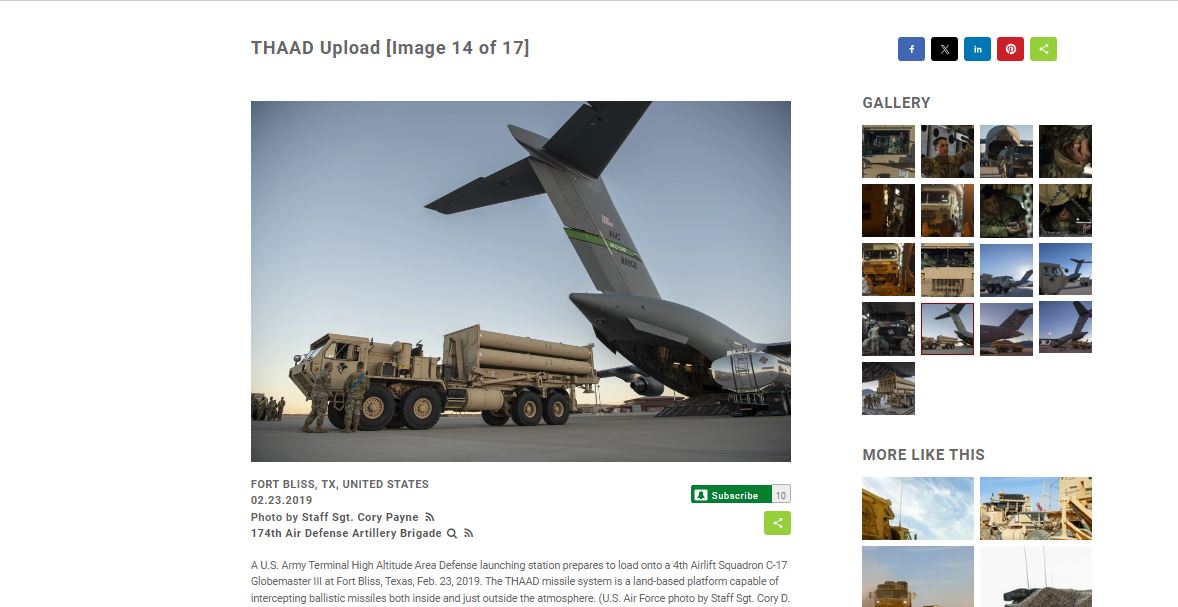Open the Staff Sgt. Cory Payne photographer link
The width and height of the screenshot is (1178, 607).
[334, 517]
